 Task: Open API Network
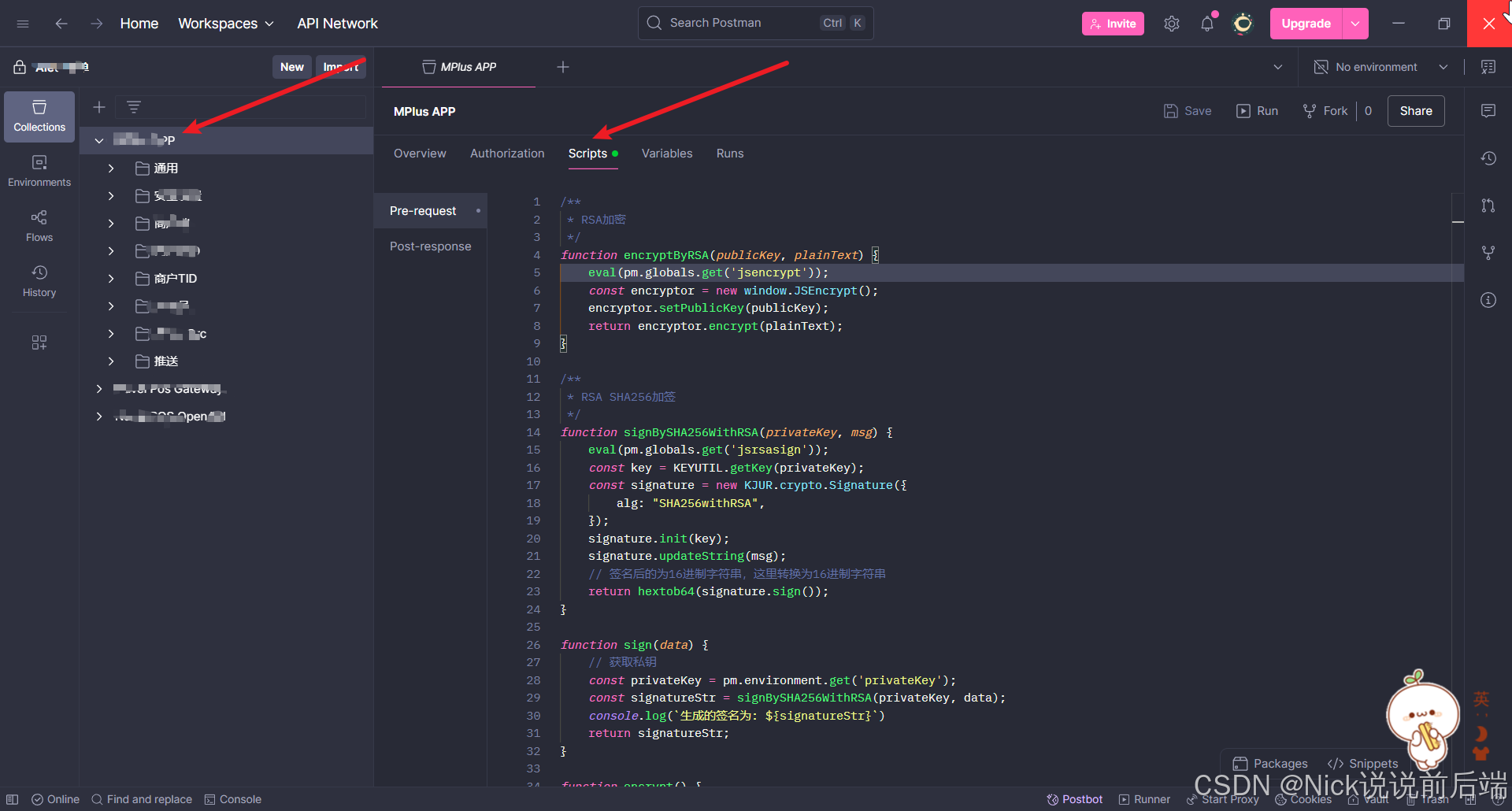pos(337,24)
